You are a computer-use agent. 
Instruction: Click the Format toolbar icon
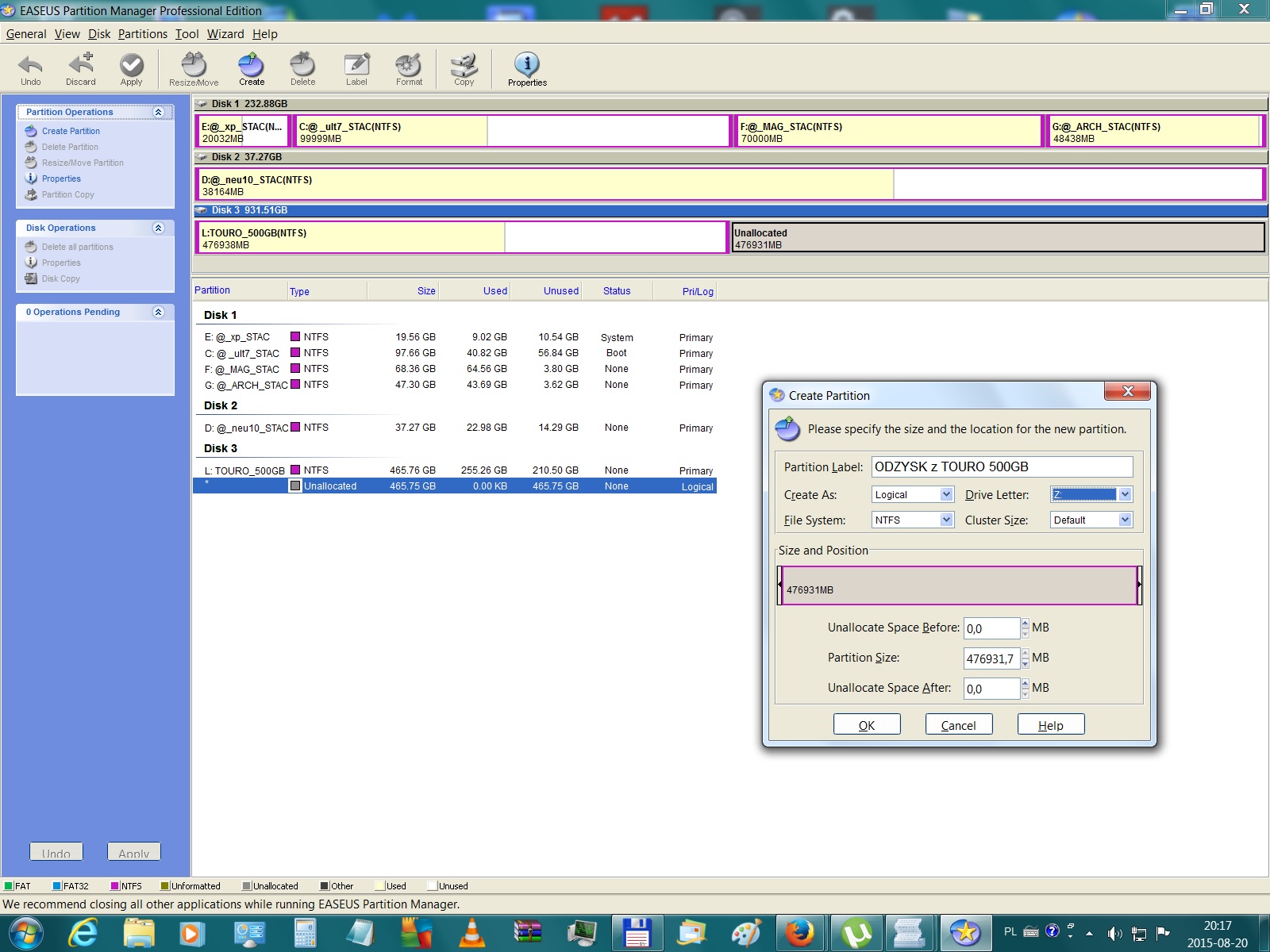point(409,69)
